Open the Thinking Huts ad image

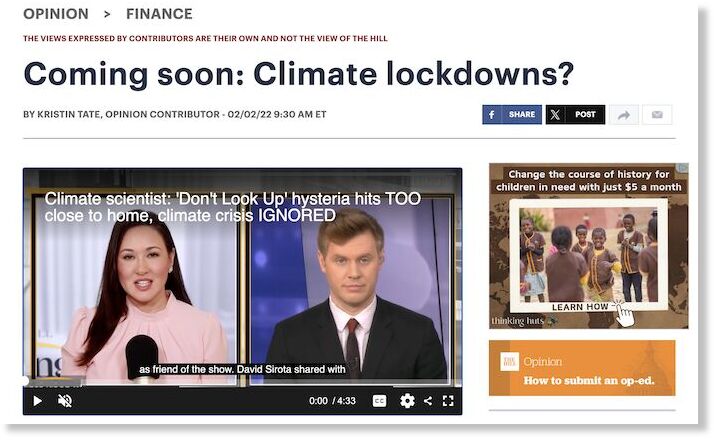pos(589,246)
